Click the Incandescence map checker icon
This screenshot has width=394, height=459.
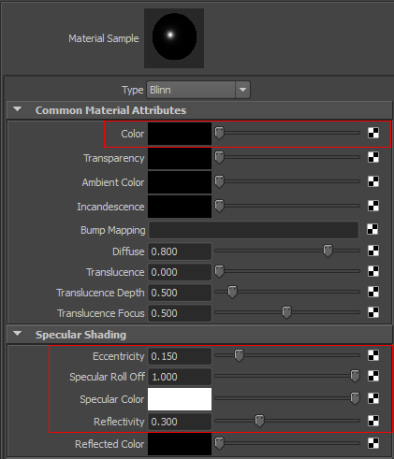point(373,206)
